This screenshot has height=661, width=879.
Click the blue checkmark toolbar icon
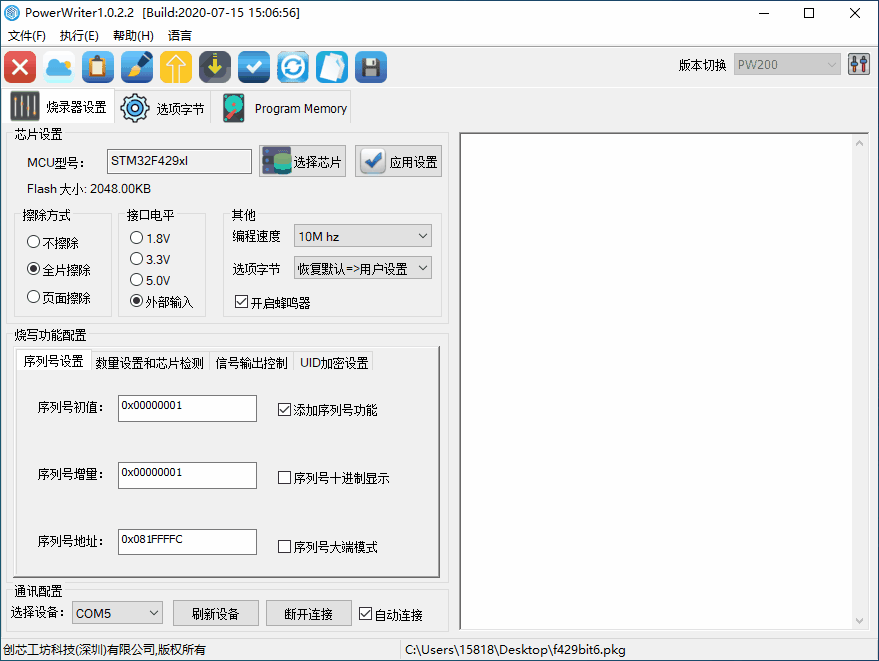click(254, 67)
